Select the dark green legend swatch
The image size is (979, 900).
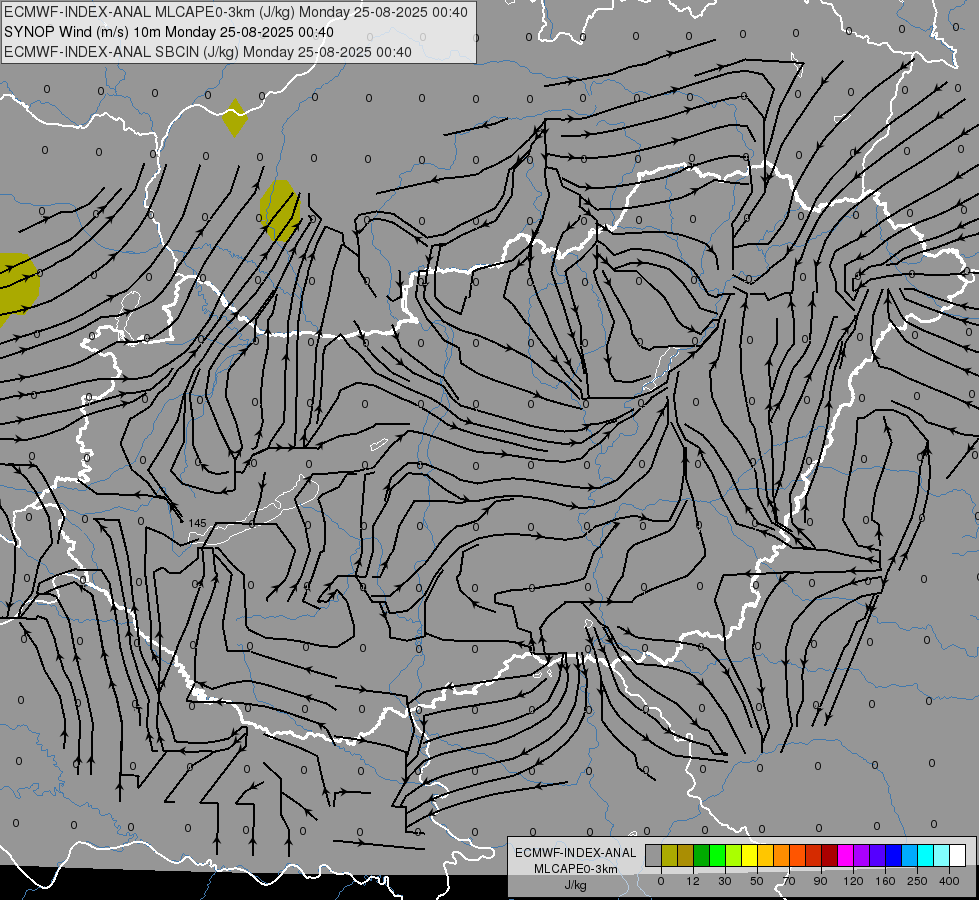tap(702, 855)
